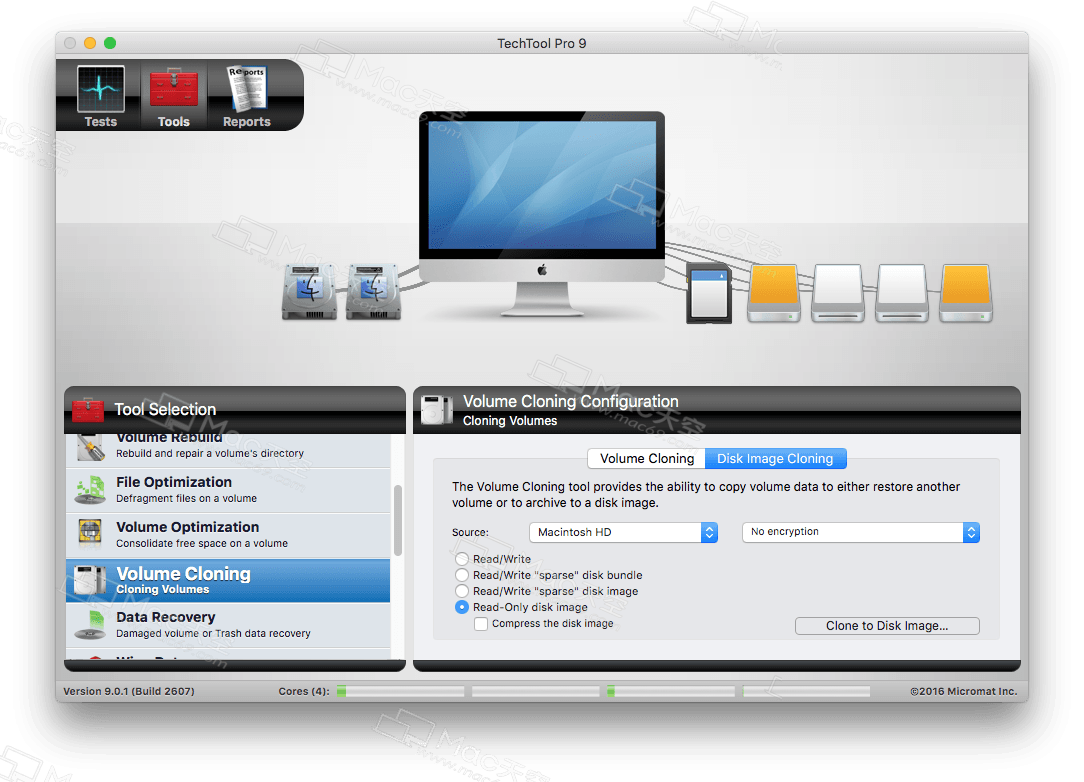Click the first core usage bar

click(x=400, y=691)
